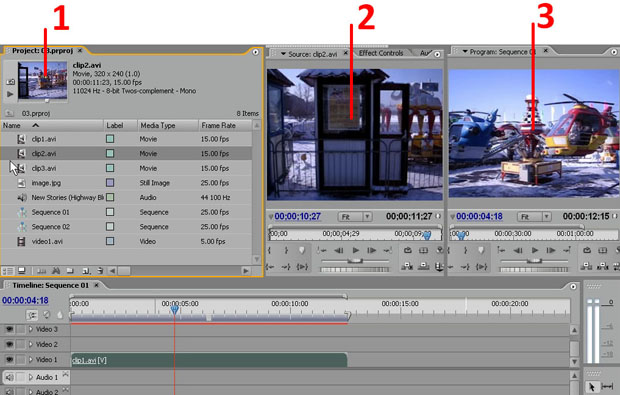Step forward one frame in Program monitor

pyautogui.click(x=551, y=251)
